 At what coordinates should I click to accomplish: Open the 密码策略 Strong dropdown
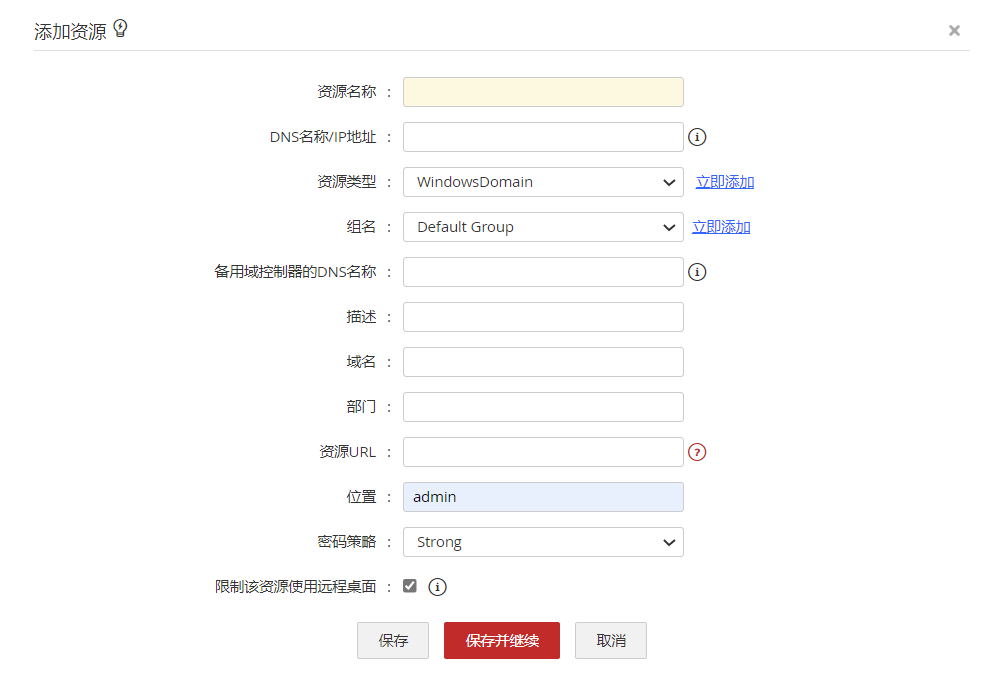point(543,542)
